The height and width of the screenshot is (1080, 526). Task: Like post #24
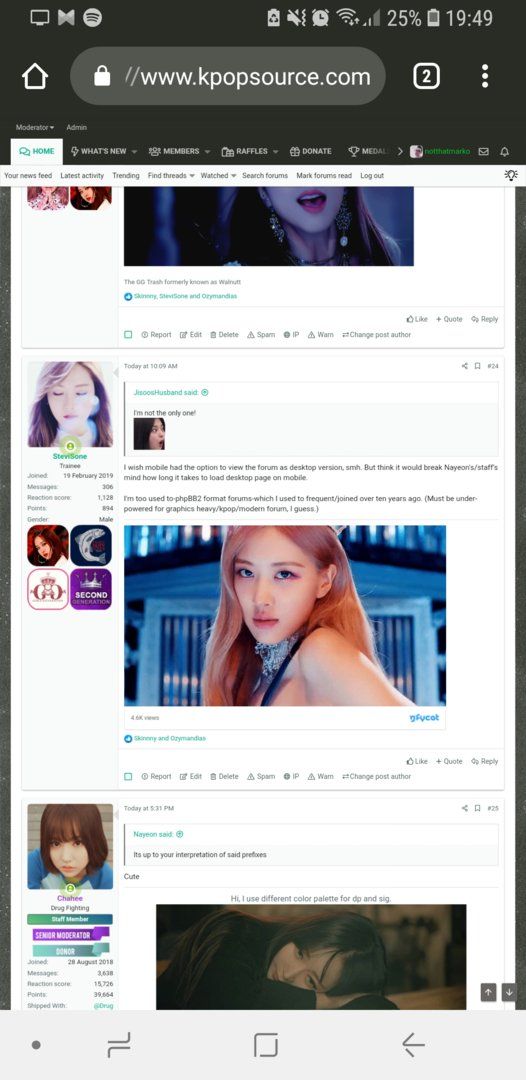click(417, 761)
